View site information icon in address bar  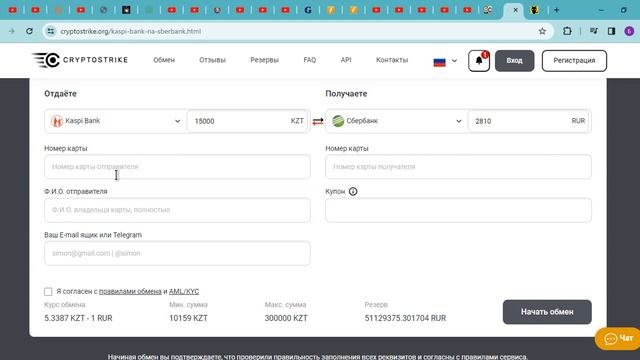click(x=51, y=31)
